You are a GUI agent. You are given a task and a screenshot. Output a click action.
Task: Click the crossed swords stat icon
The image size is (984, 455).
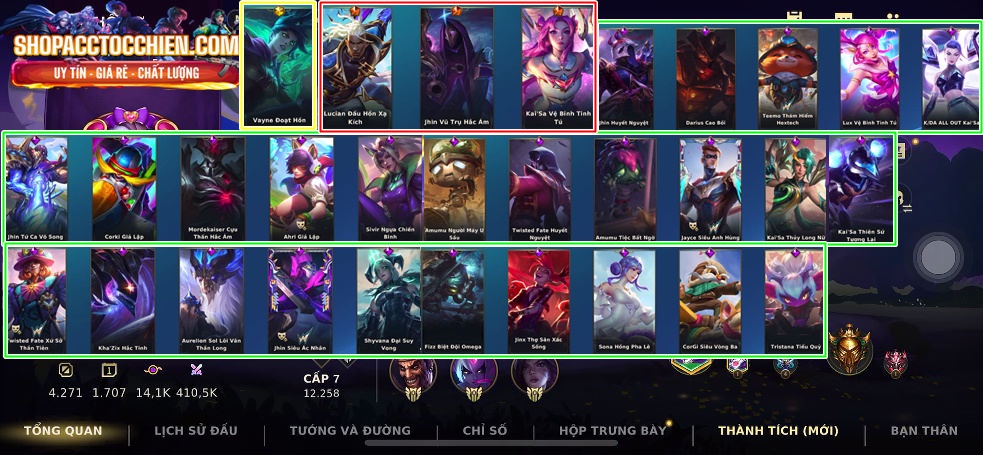pos(196,370)
